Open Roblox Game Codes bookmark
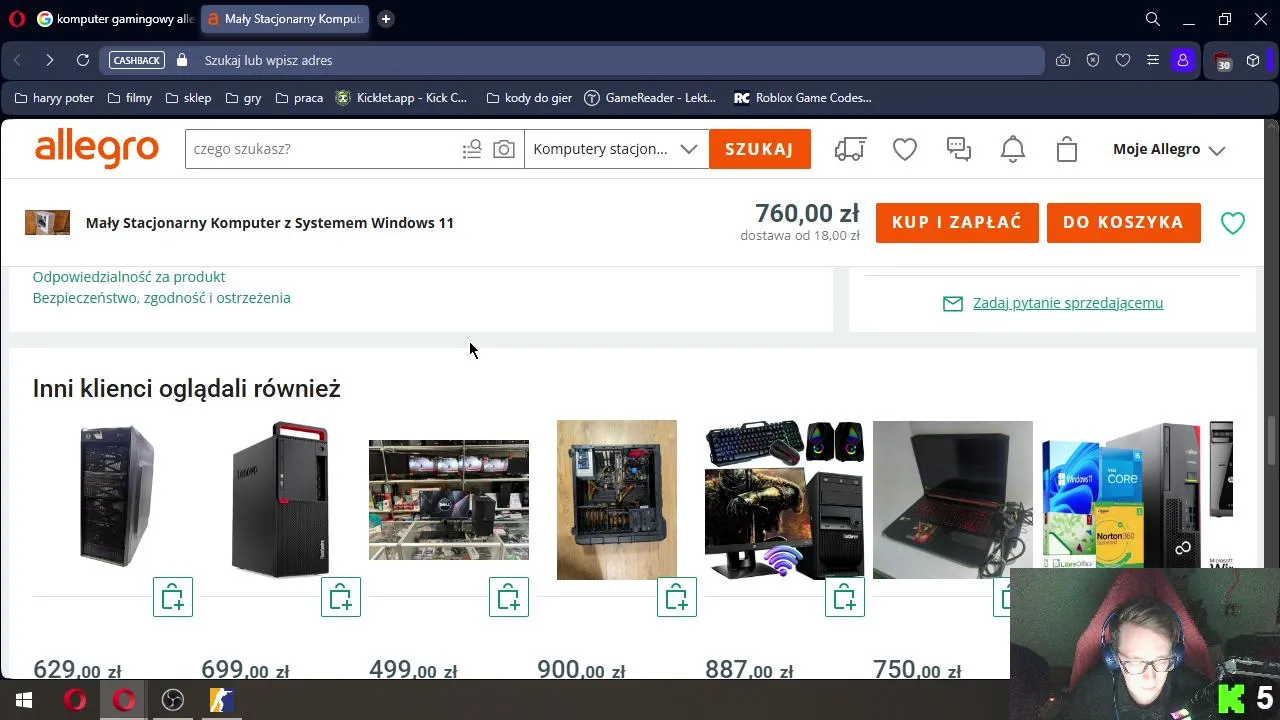 (x=802, y=98)
